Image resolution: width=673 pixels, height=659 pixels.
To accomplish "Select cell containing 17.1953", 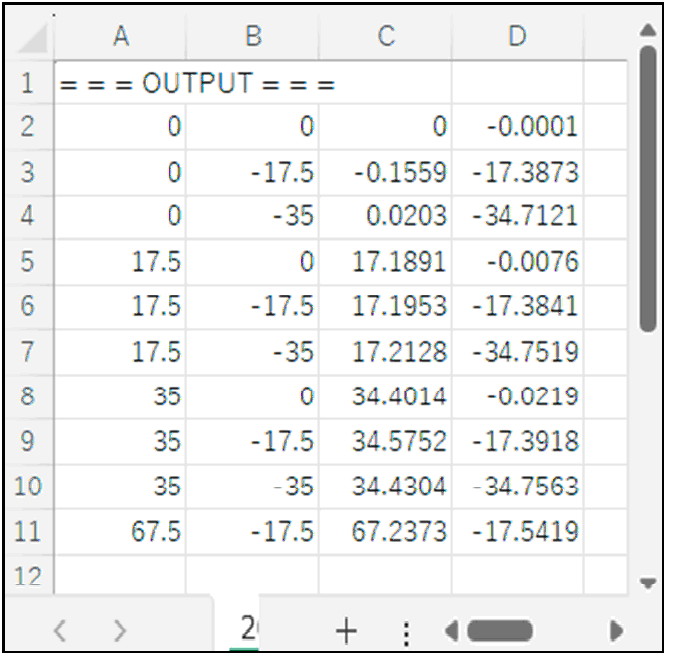I will pyautogui.click(x=386, y=307).
